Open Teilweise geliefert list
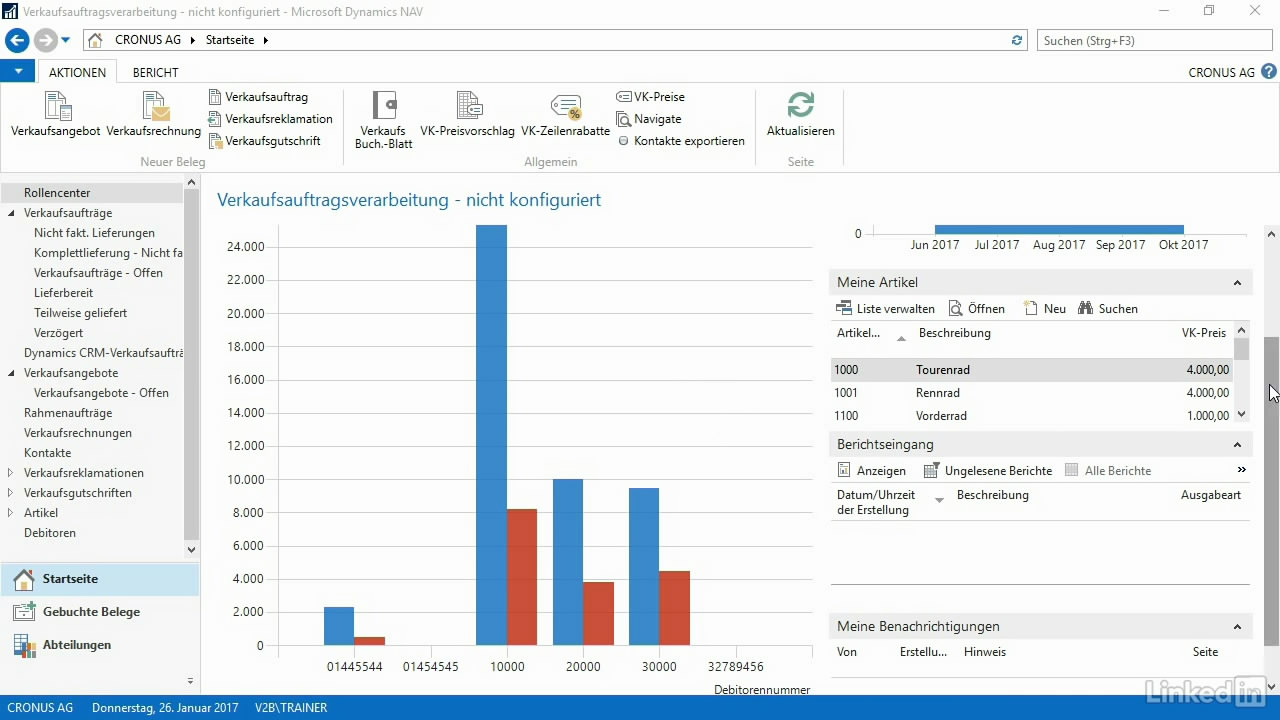 (80, 313)
